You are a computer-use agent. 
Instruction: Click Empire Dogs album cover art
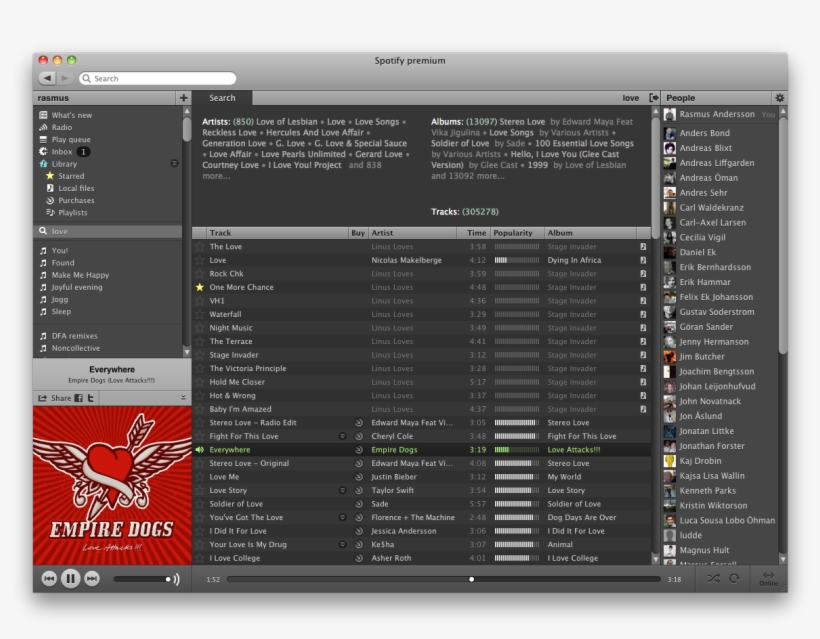[x=112, y=485]
